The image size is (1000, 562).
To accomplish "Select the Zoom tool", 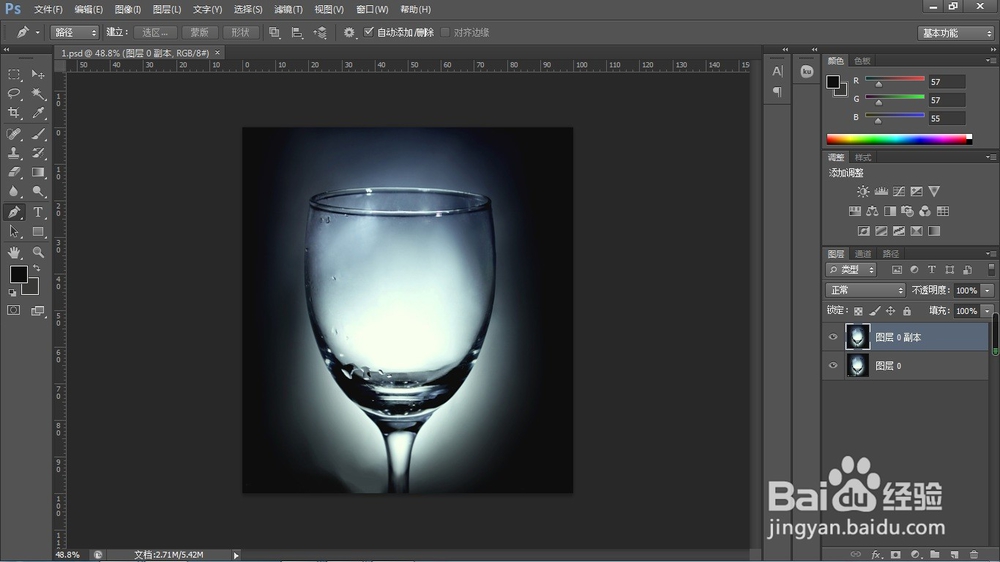I will [x=38, y=253].
